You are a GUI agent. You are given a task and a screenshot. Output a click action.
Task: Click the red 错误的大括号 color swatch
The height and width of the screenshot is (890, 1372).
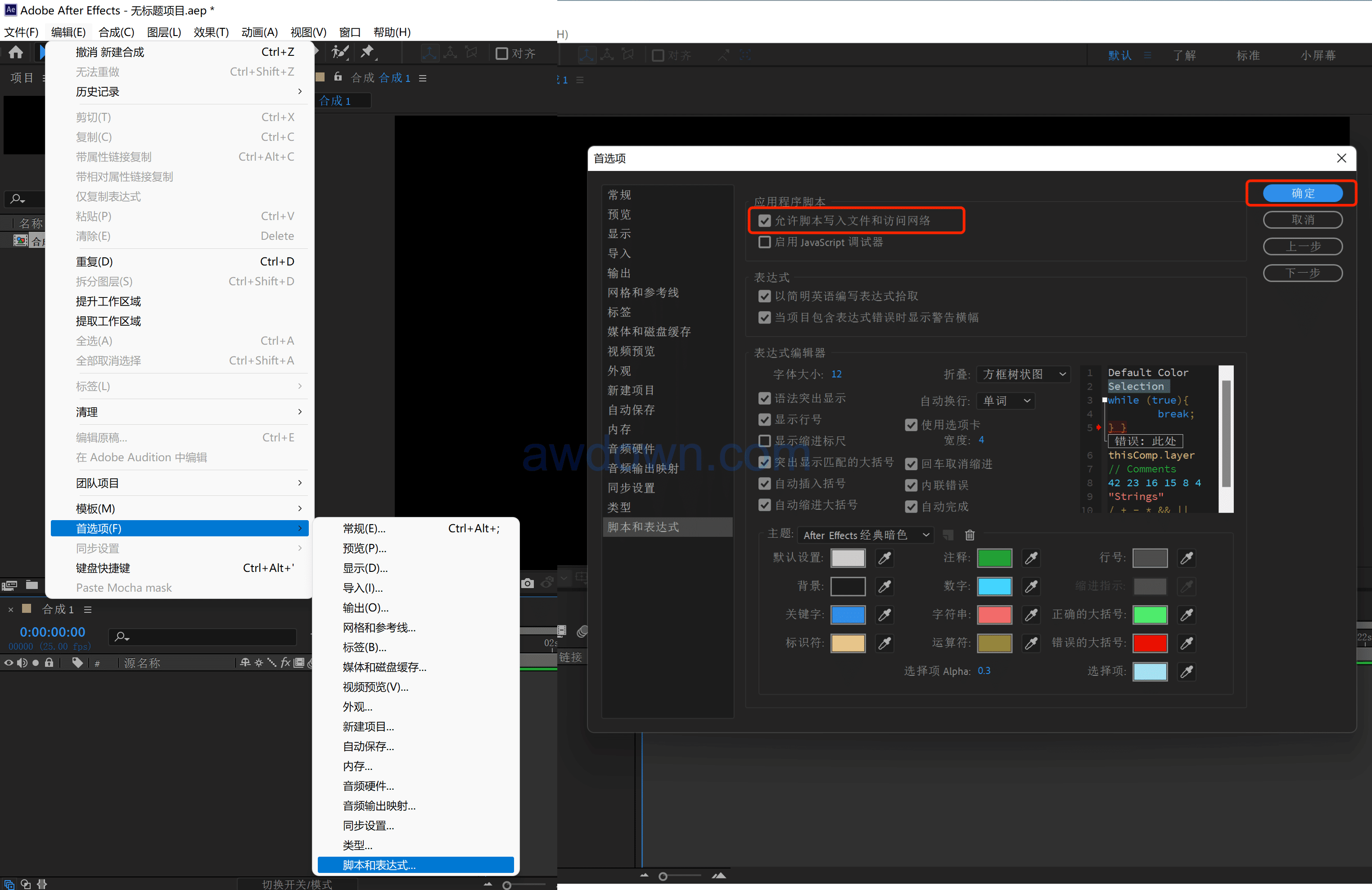tap(1150, 643)
